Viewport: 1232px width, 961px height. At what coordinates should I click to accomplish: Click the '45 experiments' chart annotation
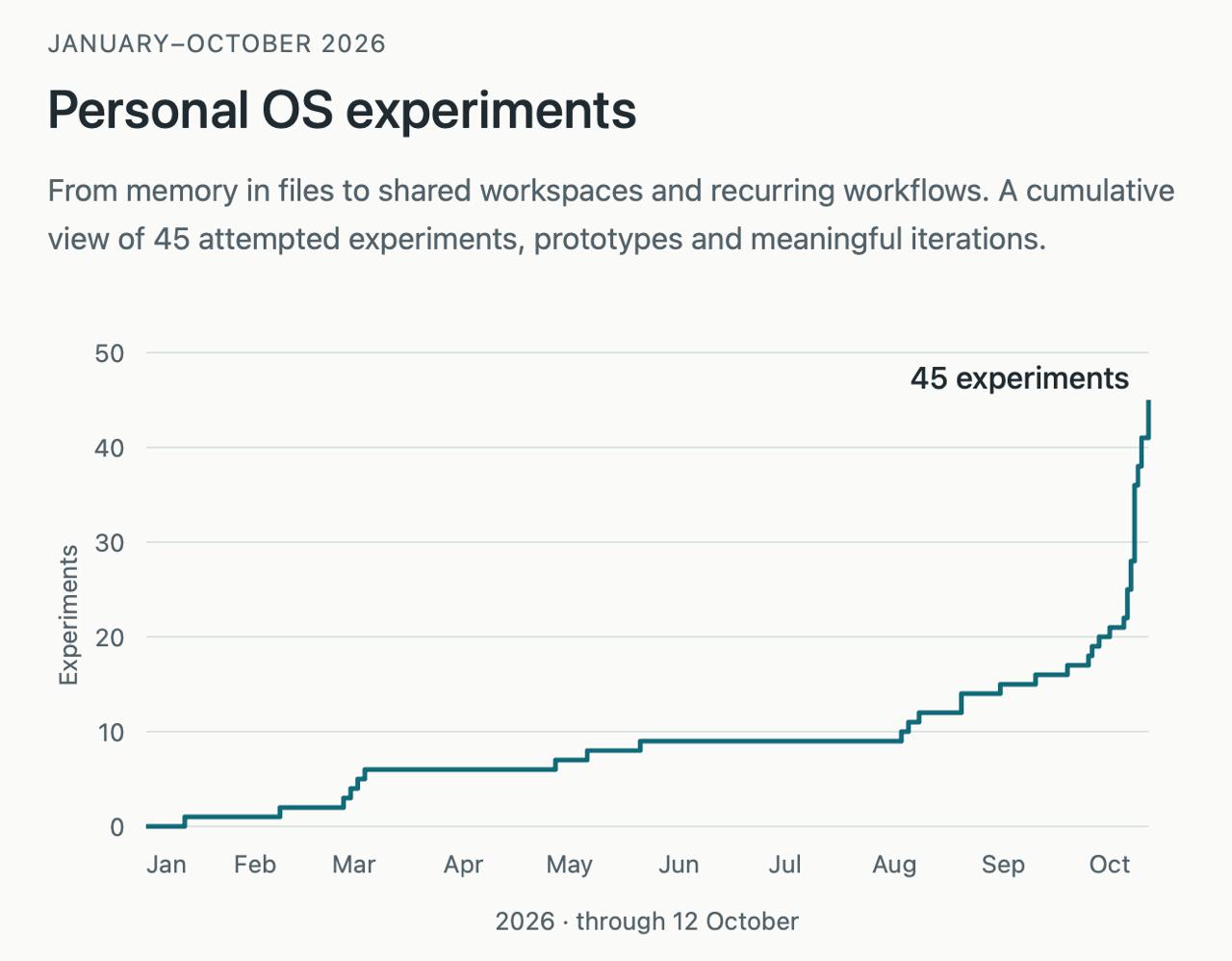[1019, 378]
